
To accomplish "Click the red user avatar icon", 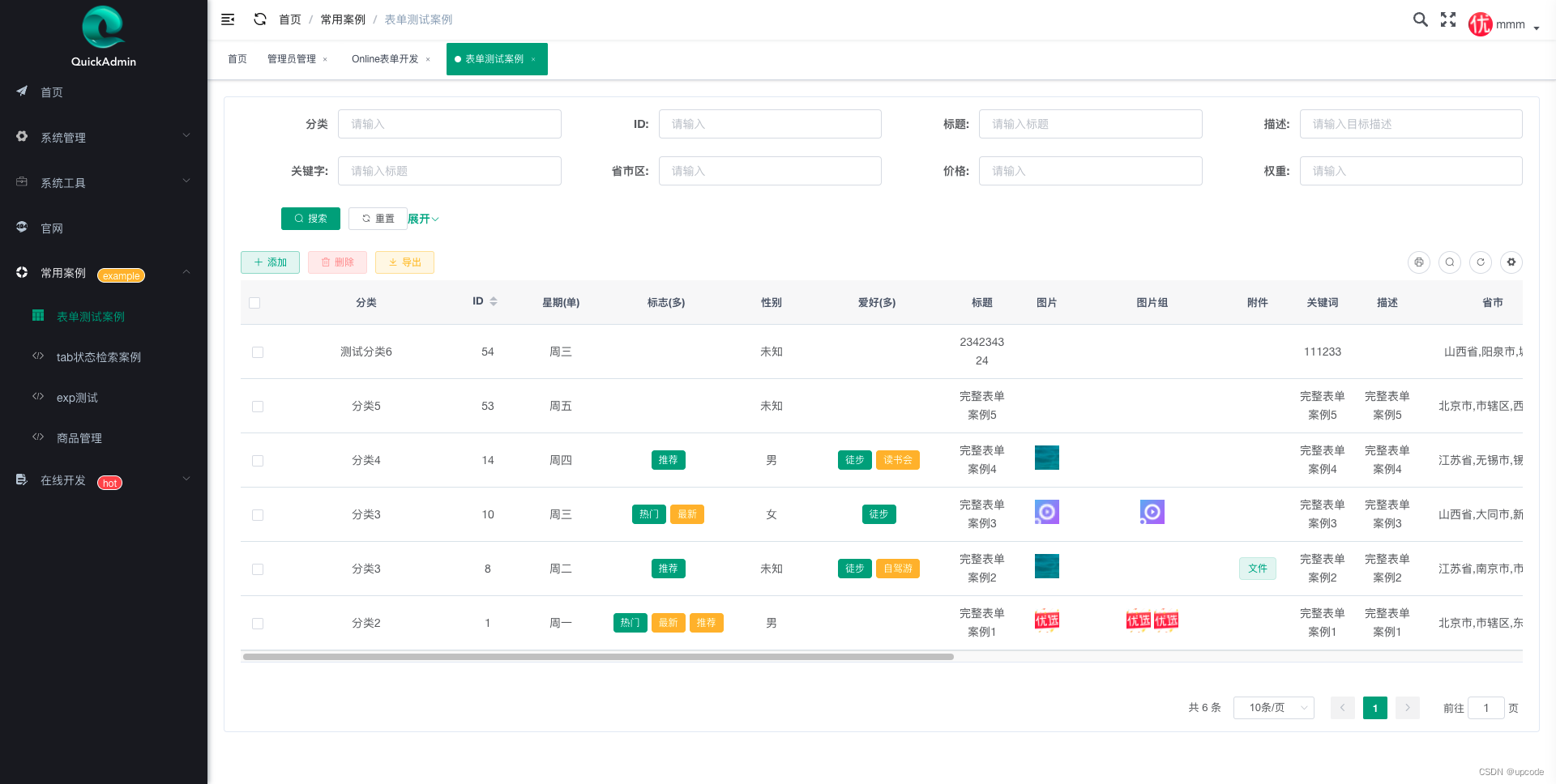I will tap(1480, 24).
